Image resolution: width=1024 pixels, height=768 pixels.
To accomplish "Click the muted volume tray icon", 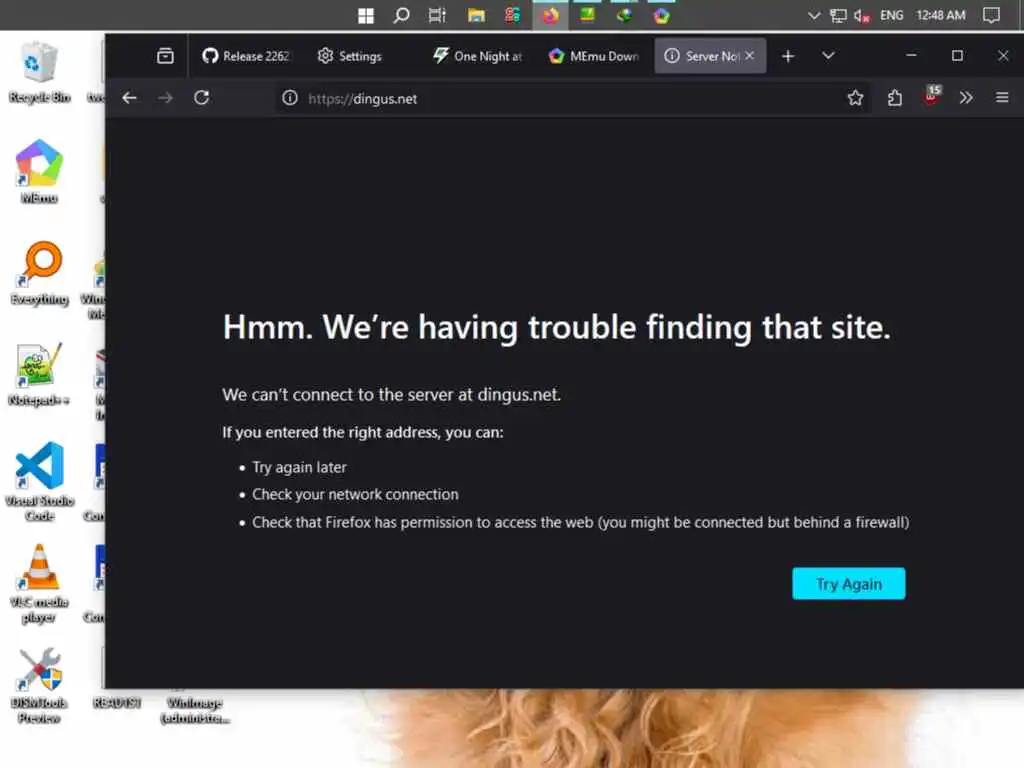I will point(861,16).
